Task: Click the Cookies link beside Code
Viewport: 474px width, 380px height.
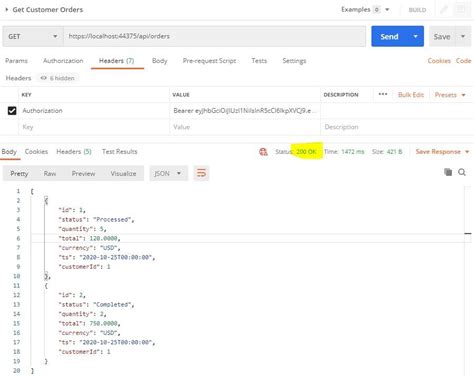Action: 439,61
